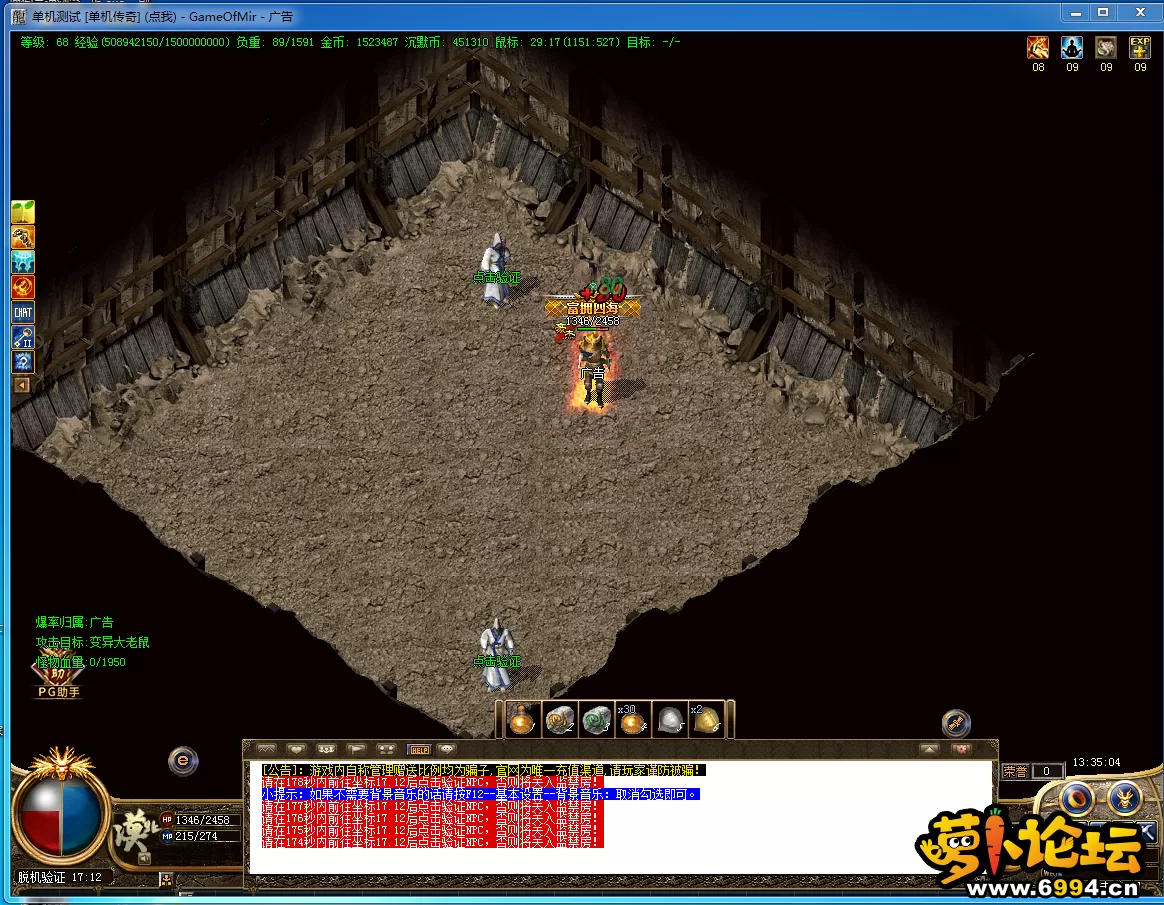Open the CHAT sidebar button
Screen dimensions: 1164x905
(x=23, y=313)
